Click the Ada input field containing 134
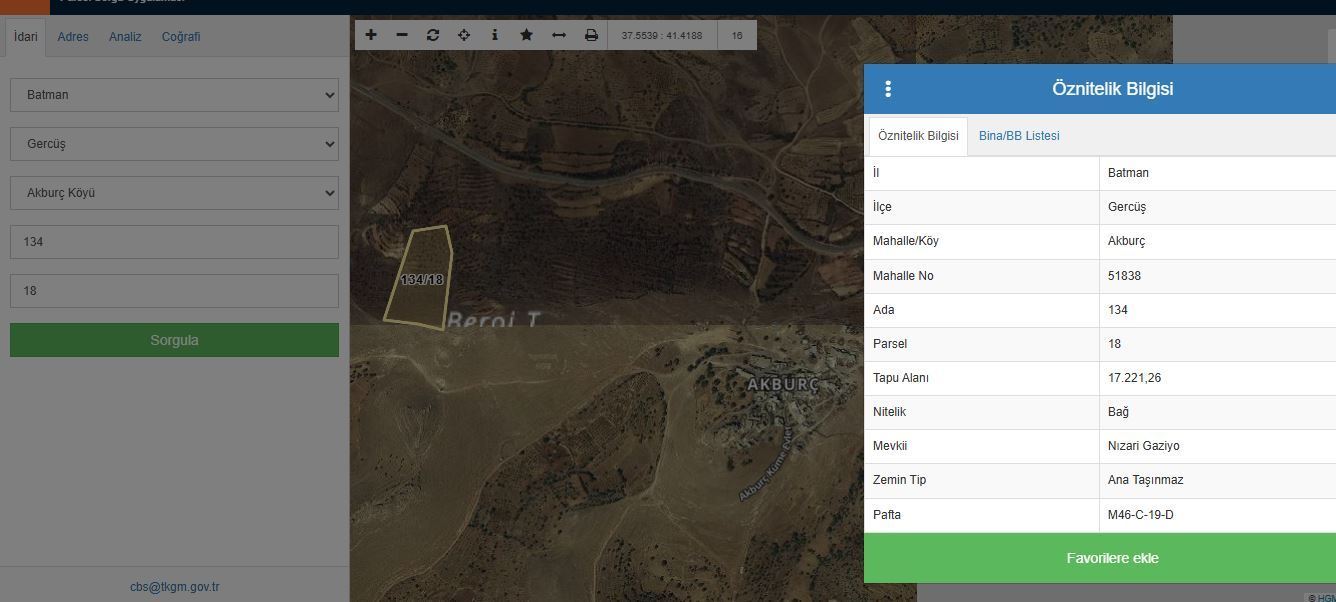The image size is (1336, 602). click(174, 242)
